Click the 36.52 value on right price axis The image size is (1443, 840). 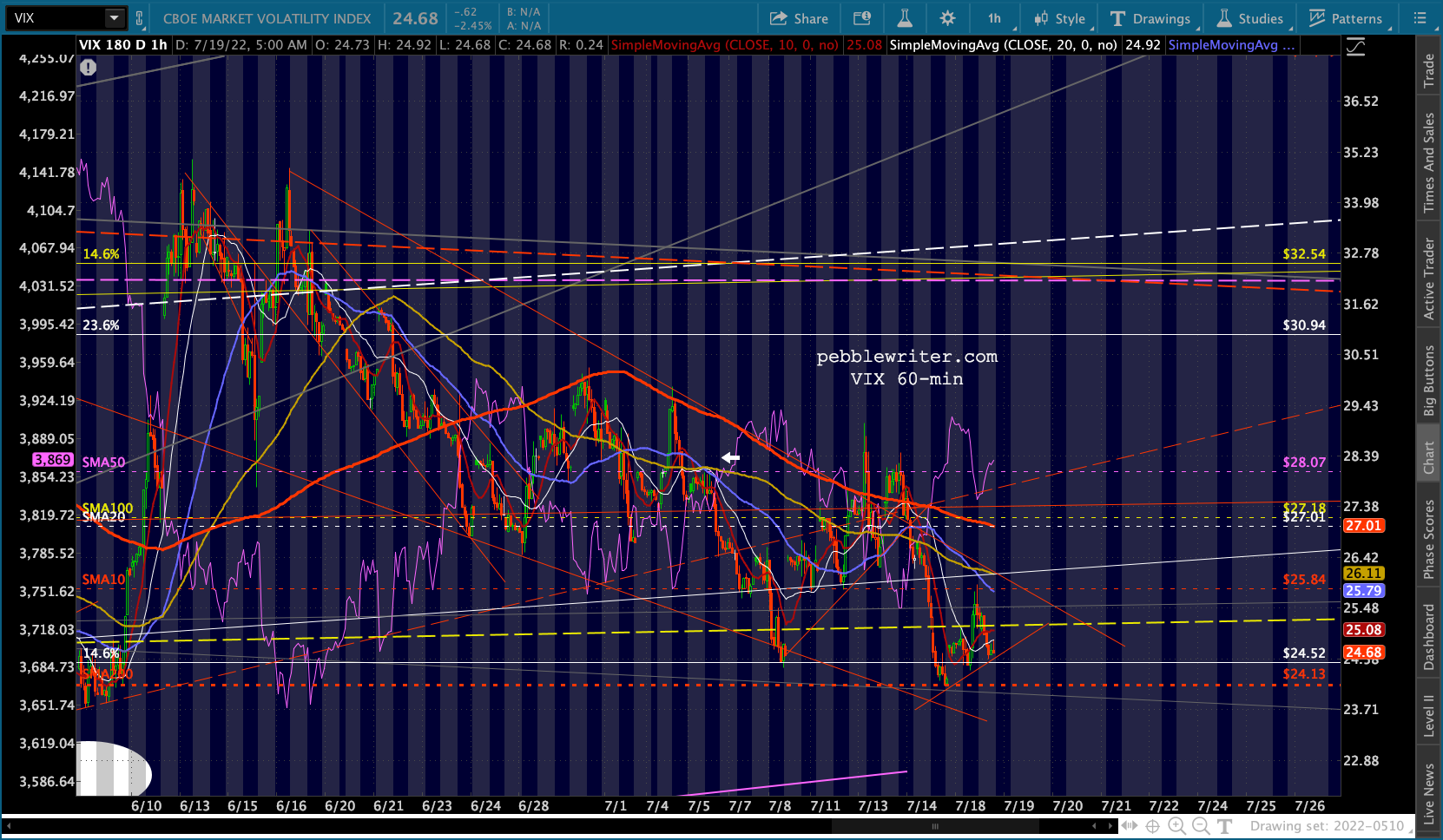click(1361, 102)
